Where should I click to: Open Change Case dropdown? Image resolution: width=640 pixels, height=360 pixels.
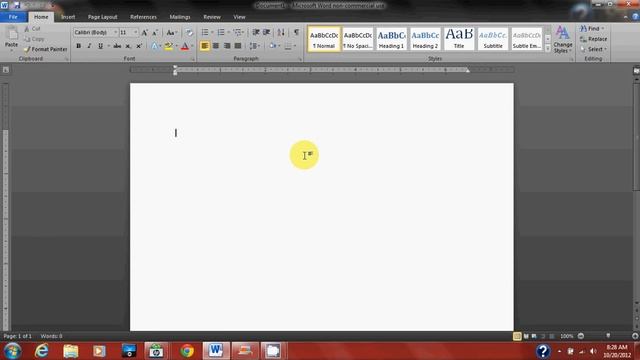click(x=171, y=32)
